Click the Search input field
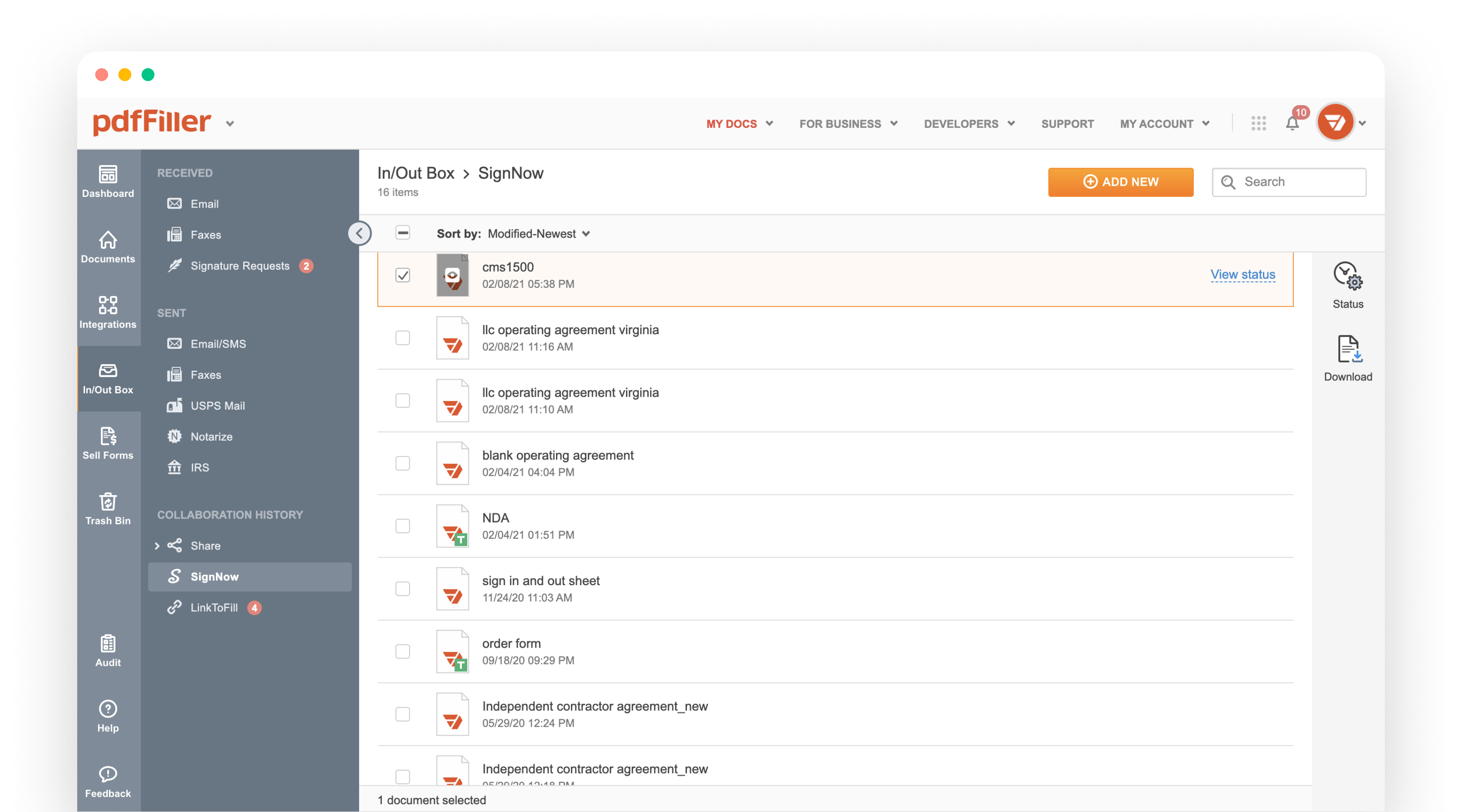This screenshot has width=1462, height=812. 1290,181
